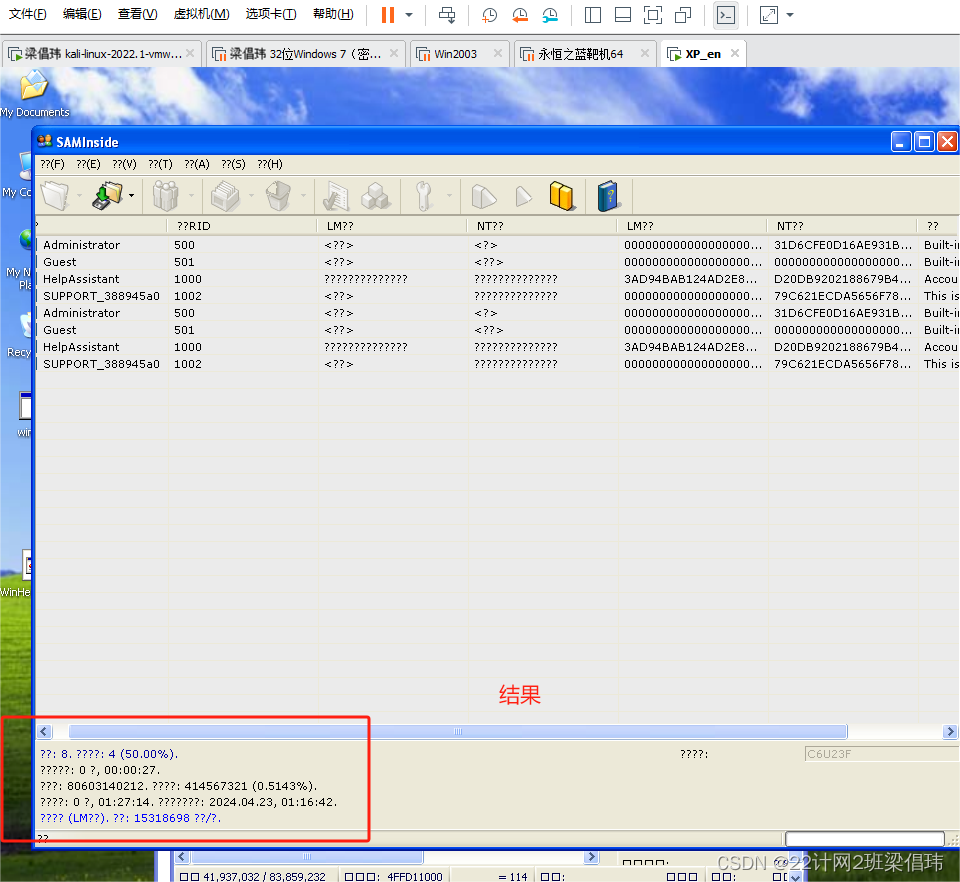Click left arrow of SAMInside horizontal scrollbar
This screenshot has width=960, height=882.
44,731
